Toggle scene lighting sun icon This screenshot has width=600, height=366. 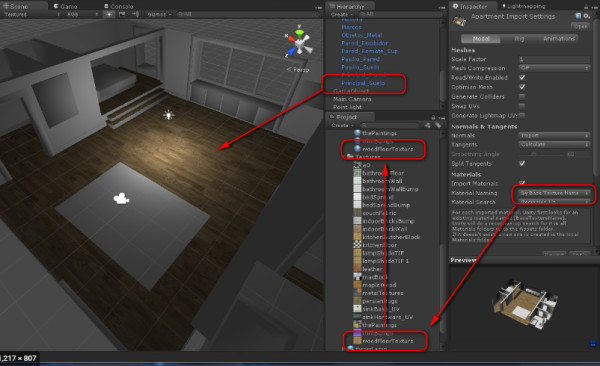109,14
